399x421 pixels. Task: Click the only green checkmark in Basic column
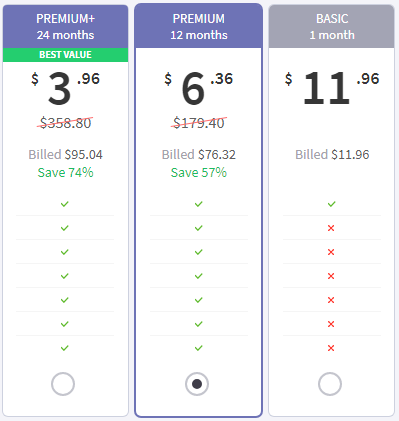pos(331,204)
